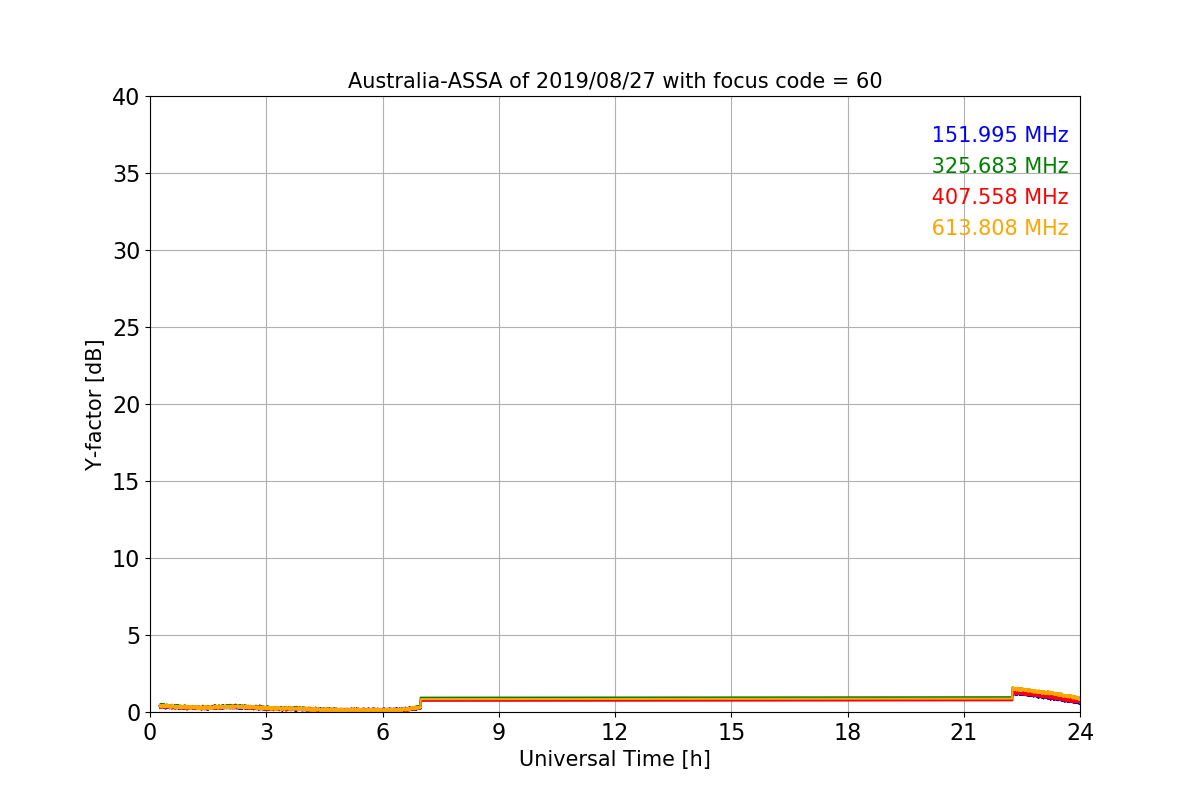Click the y-axis tick label 35
Viewport: 1200px width, 800px height.
click(126, 174)
